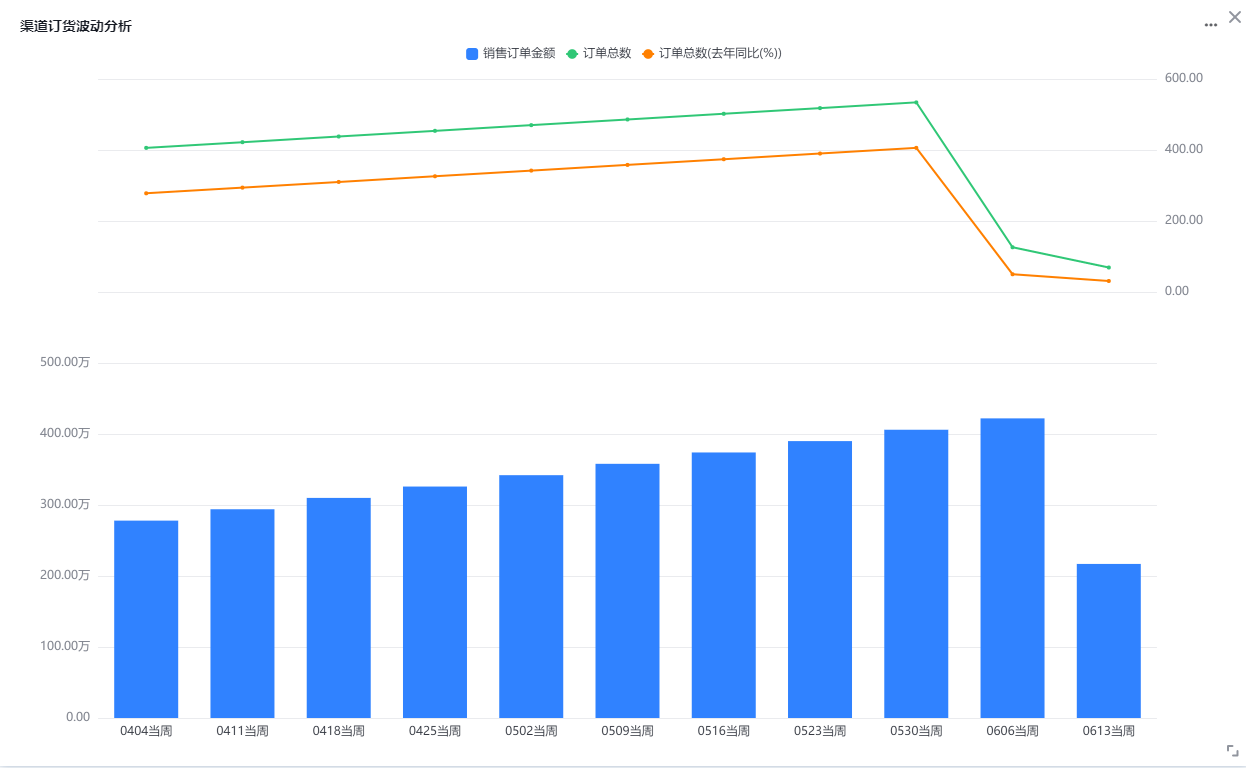
Task: Close the chart dialog with the X
Action: pyautogui.click(x=1234, y=16)
